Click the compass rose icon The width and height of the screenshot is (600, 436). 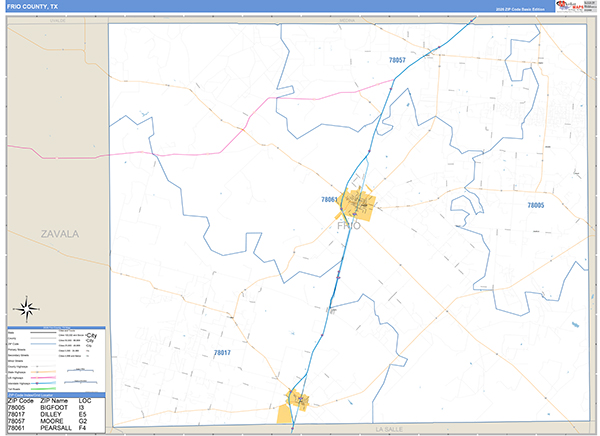coord(26,309)
